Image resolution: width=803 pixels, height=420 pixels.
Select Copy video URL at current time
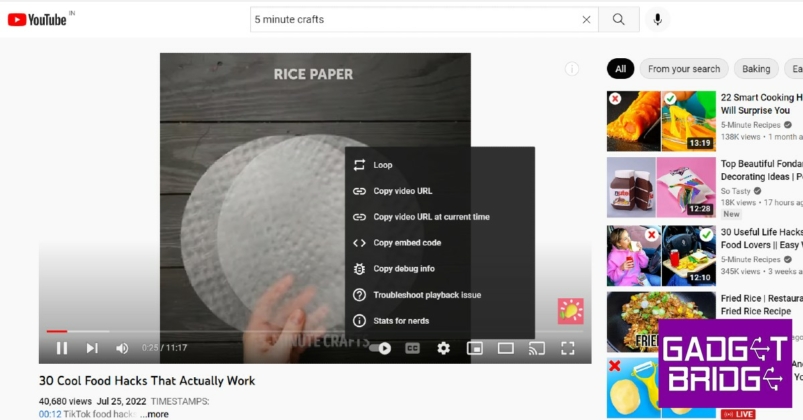(x=440, y=217)
